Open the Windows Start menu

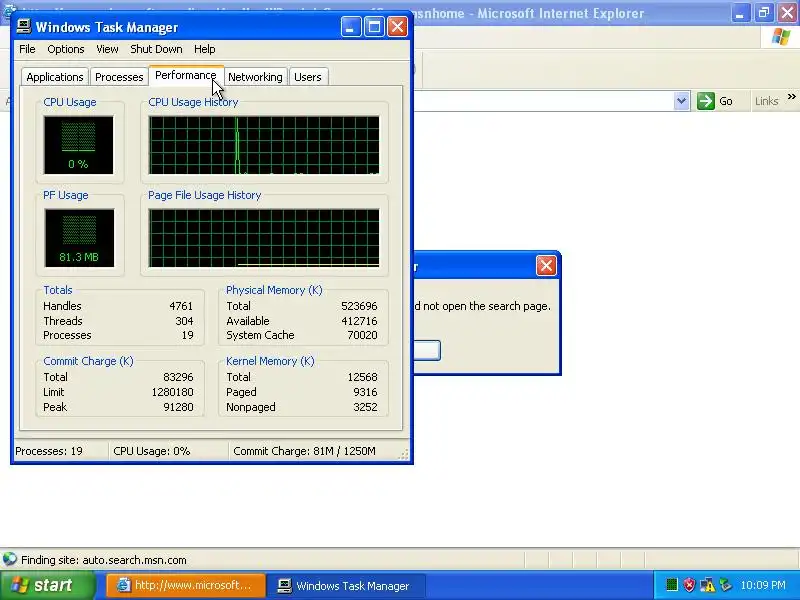tap(48, 585)
